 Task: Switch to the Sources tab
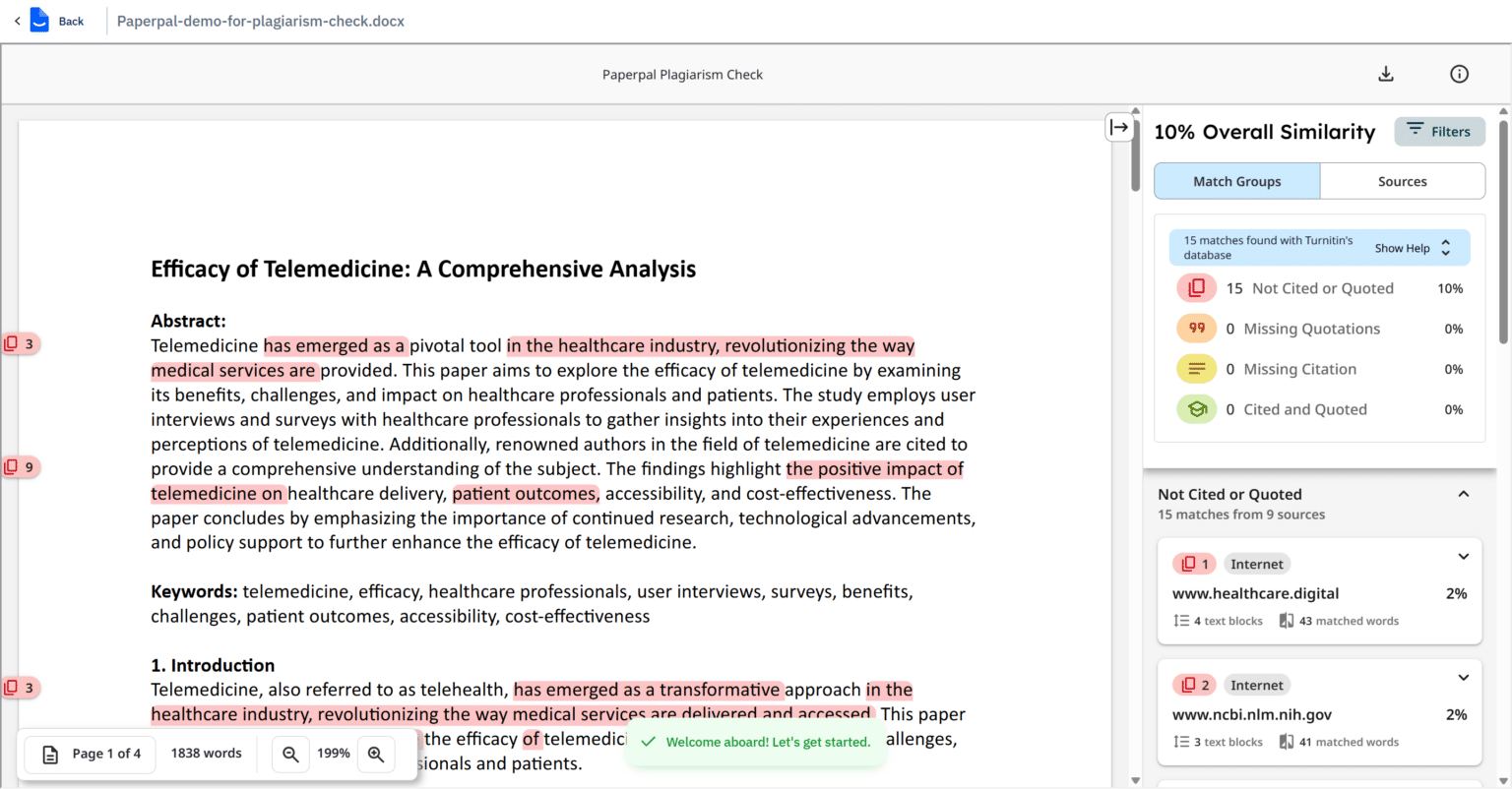1403,181
